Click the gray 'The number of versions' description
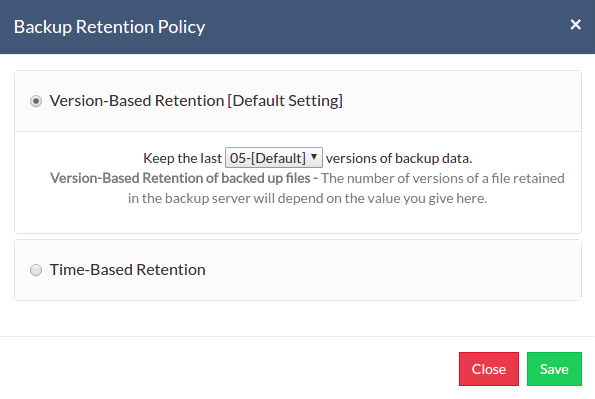The width and height of the screenshot is (595, 399). 443,178
